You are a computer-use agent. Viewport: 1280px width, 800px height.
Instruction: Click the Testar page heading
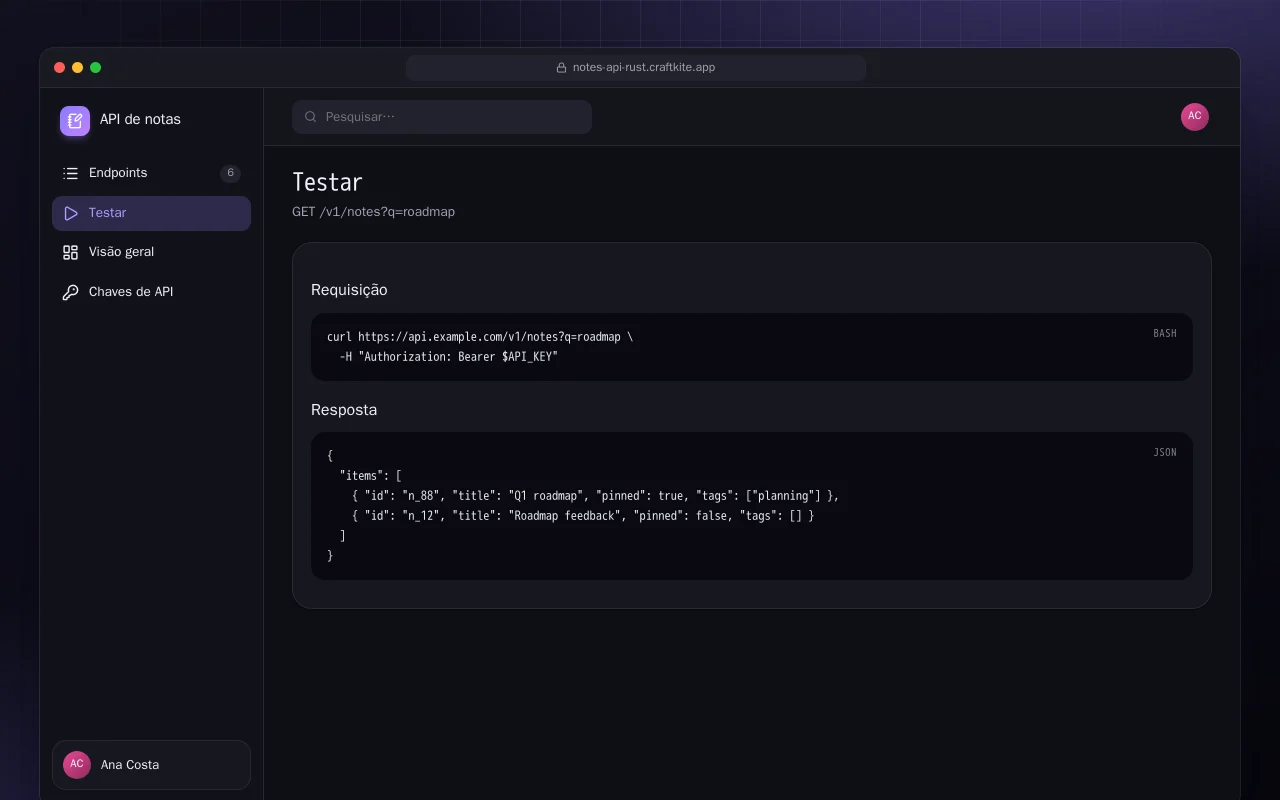pos(327,182)
